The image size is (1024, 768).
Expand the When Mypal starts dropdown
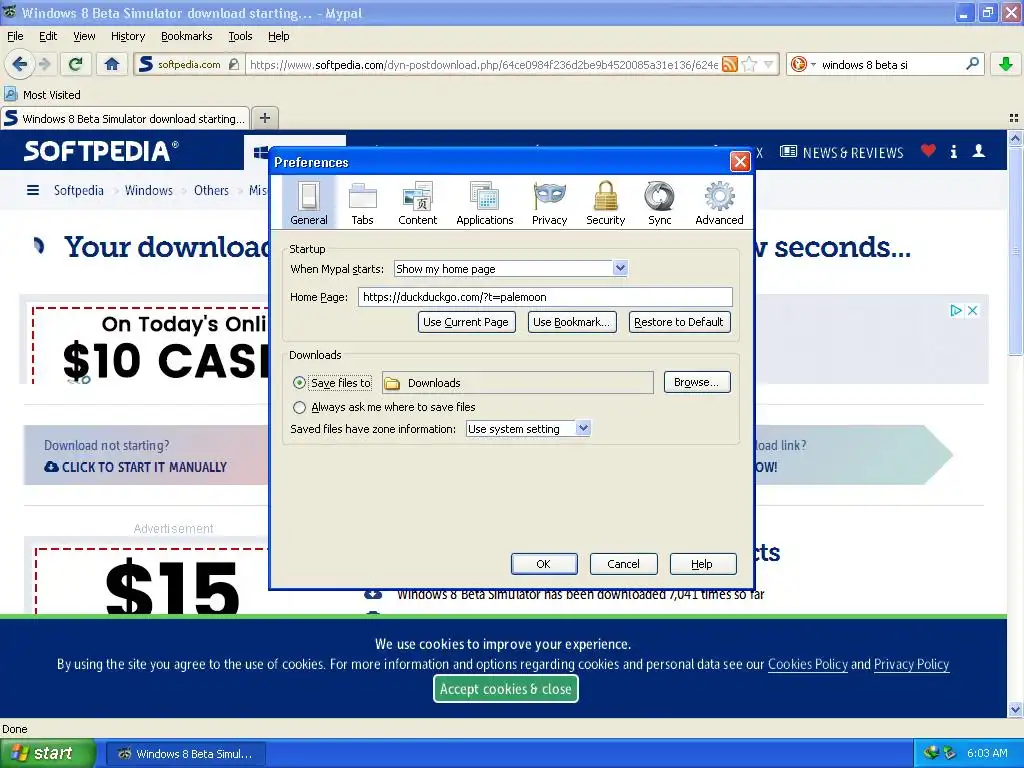click(x=620, y=268)
